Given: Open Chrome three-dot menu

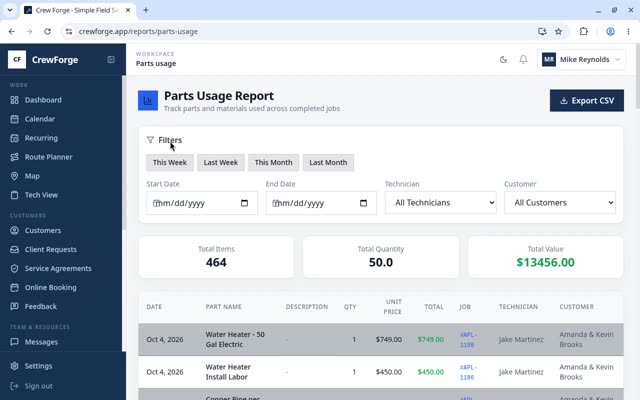Looking at the screenshot, I should (x=628, y=31).
